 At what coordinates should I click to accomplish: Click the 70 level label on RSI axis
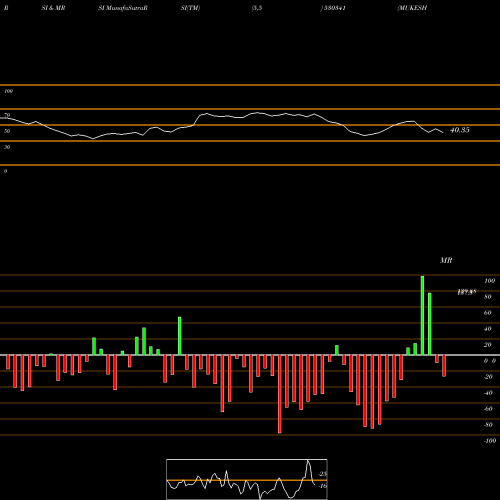(7, 115)
